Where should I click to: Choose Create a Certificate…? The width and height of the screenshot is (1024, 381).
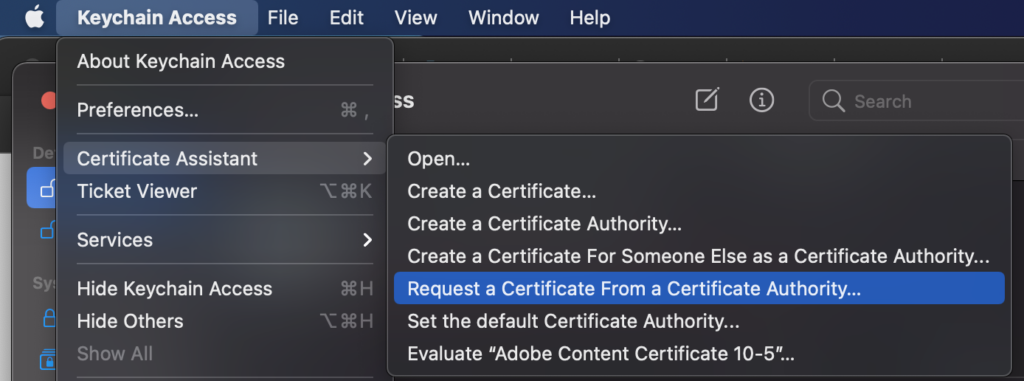(x=699, y=191)
